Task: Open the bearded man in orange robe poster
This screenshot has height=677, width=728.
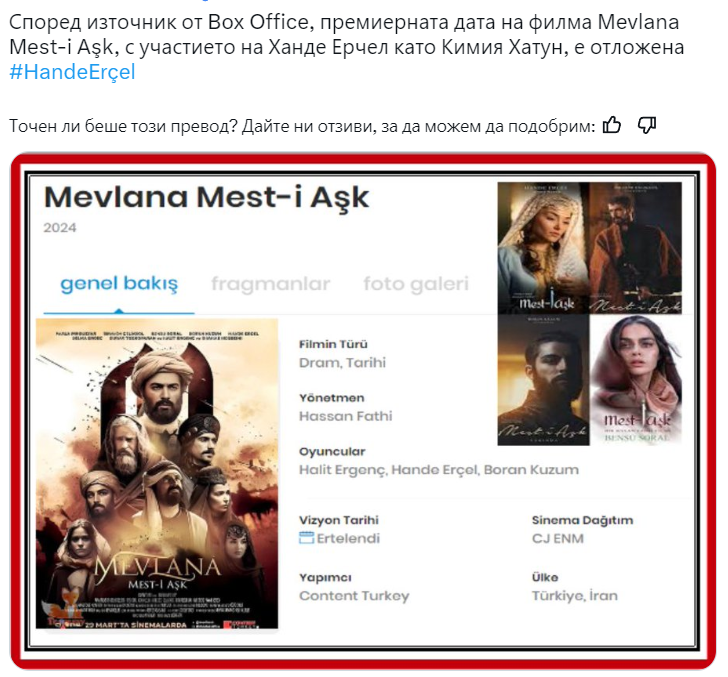Action: 636,247
